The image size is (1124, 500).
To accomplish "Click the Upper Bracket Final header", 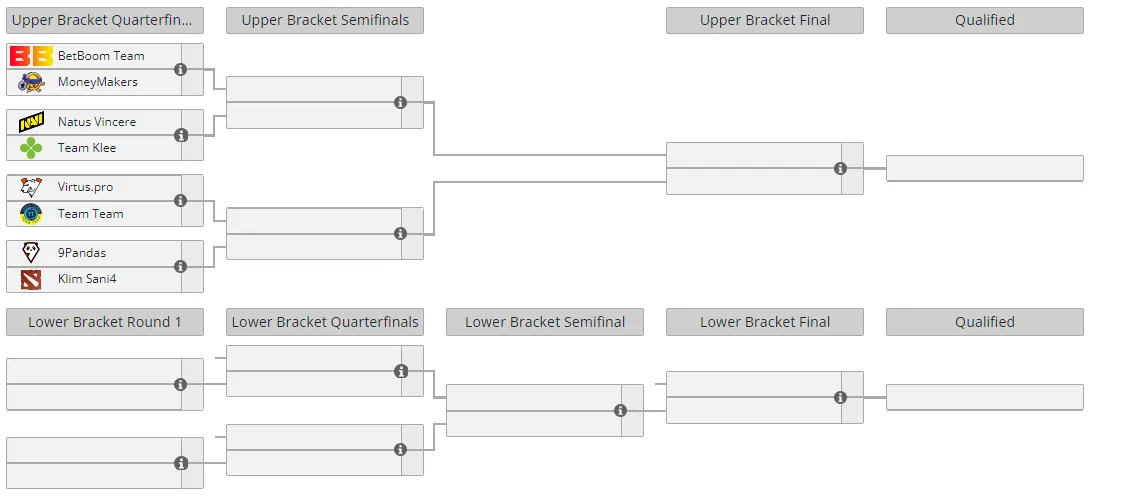I will pyautogui.click(x=765, y=20).
